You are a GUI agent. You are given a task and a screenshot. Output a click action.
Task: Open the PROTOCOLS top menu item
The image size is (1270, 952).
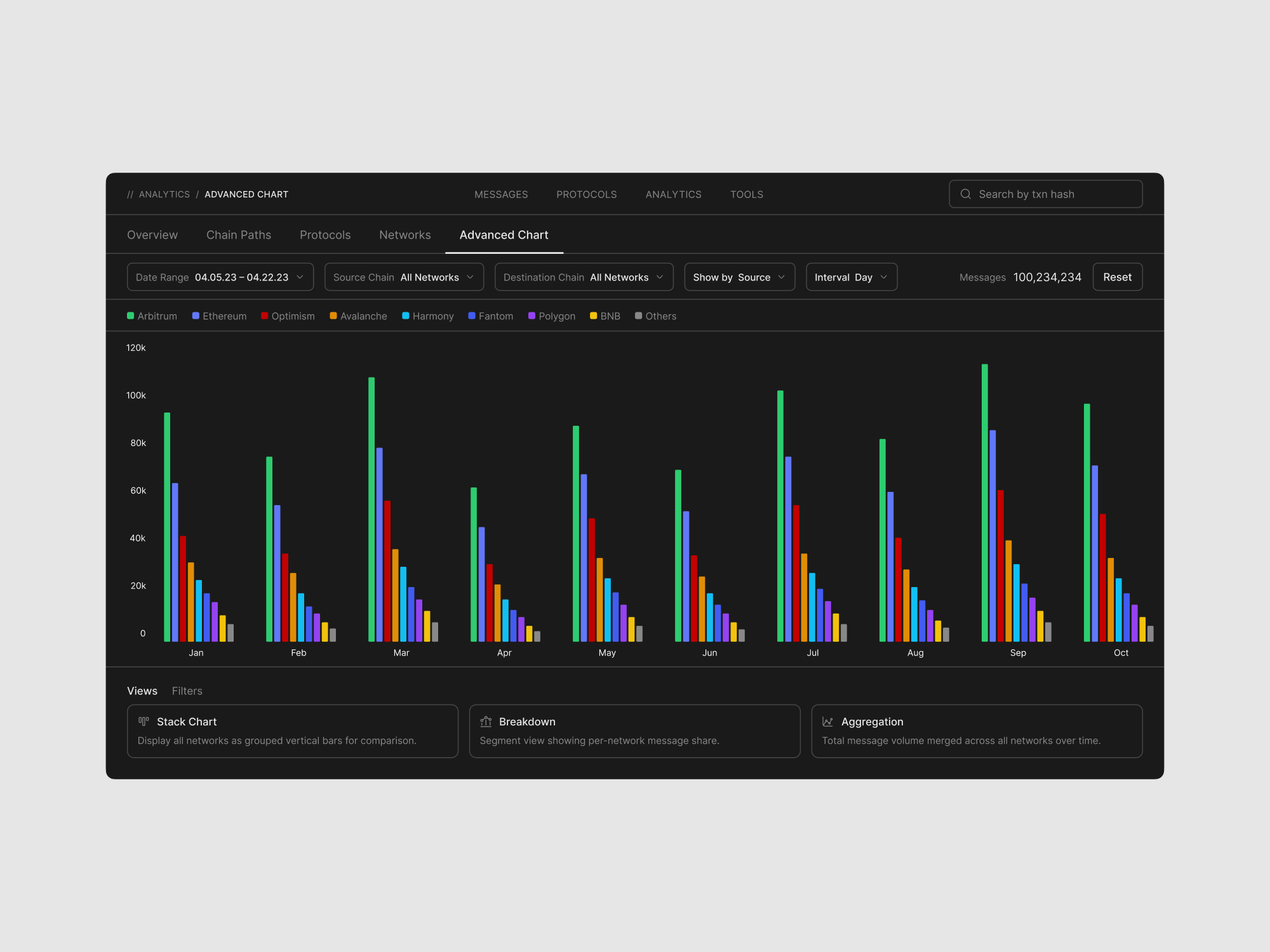tap(587, 194)
